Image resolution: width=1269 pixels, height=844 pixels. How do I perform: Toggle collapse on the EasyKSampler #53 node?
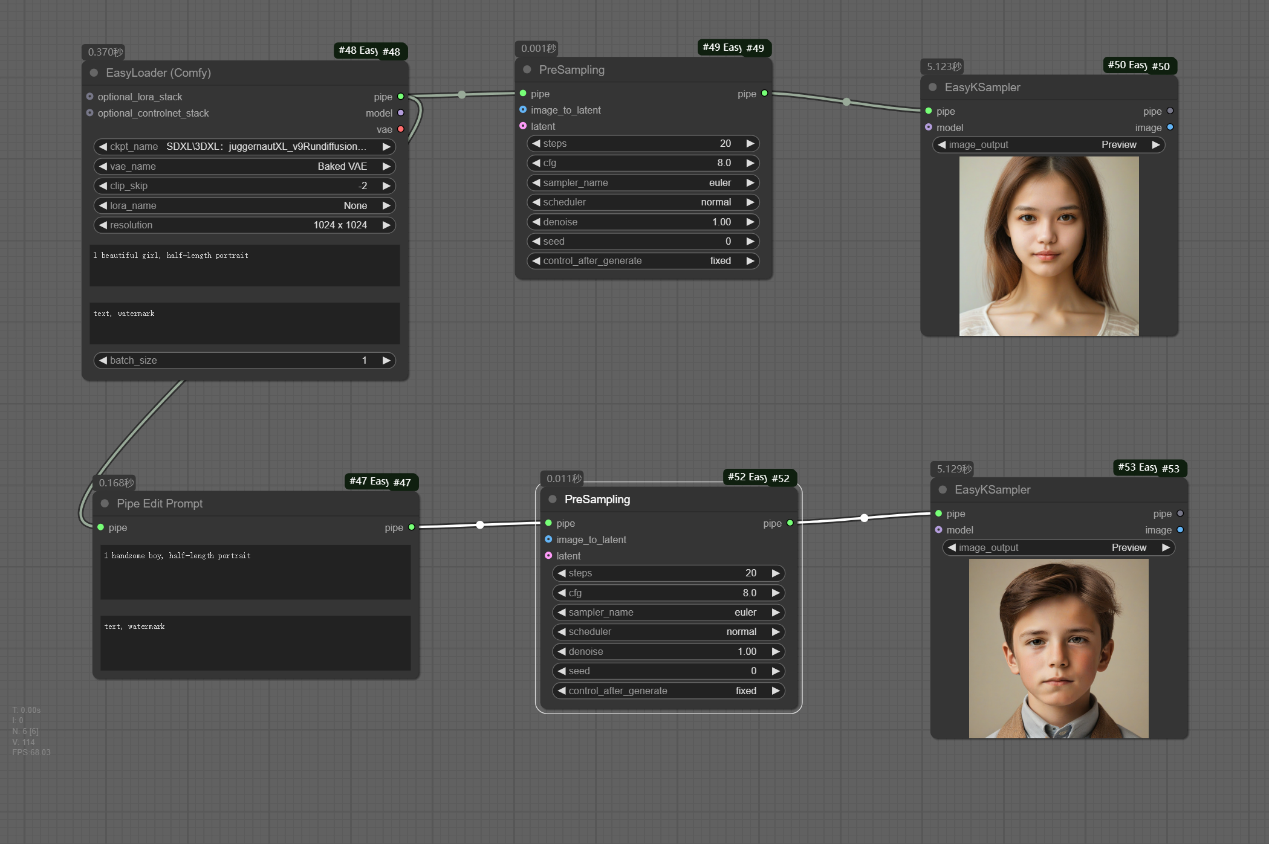943,490
